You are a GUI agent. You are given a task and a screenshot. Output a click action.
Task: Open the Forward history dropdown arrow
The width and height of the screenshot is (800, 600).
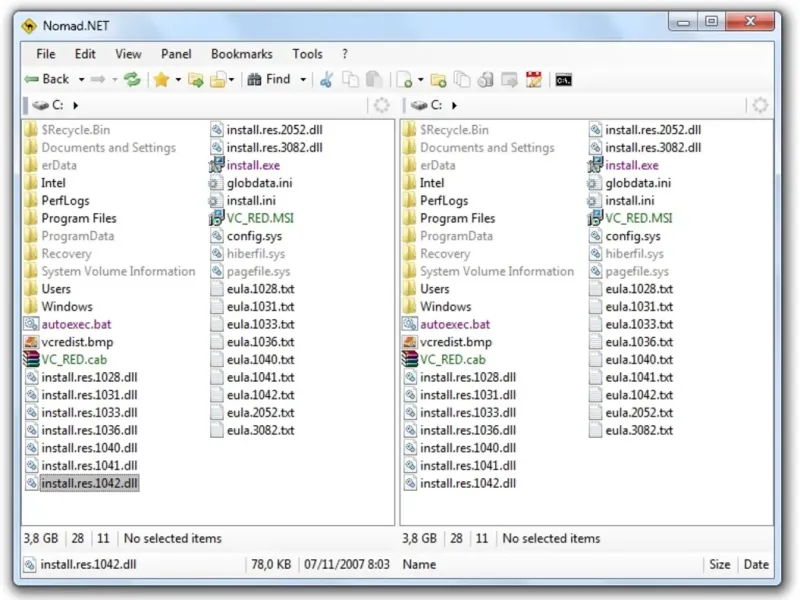[x=115, y=80]
